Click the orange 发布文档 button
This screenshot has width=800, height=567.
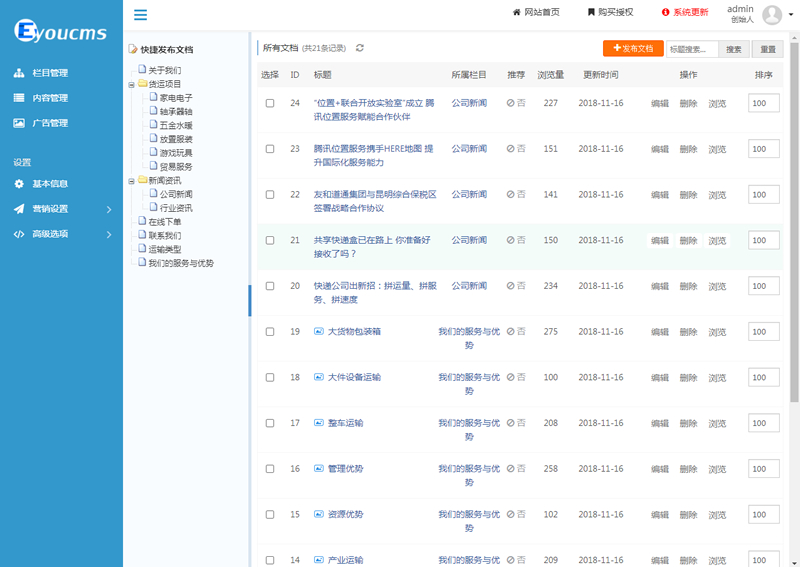633,48
